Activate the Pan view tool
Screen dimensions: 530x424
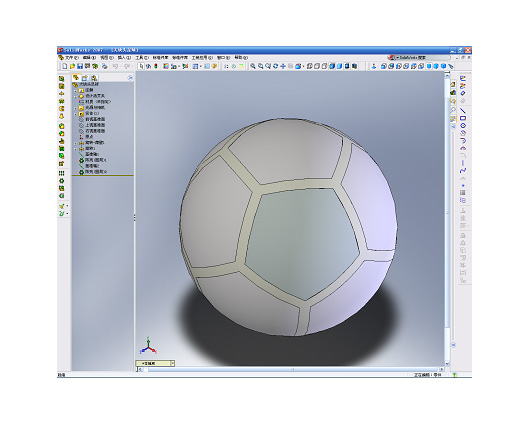pyautogui.click(x=283, y=67)
